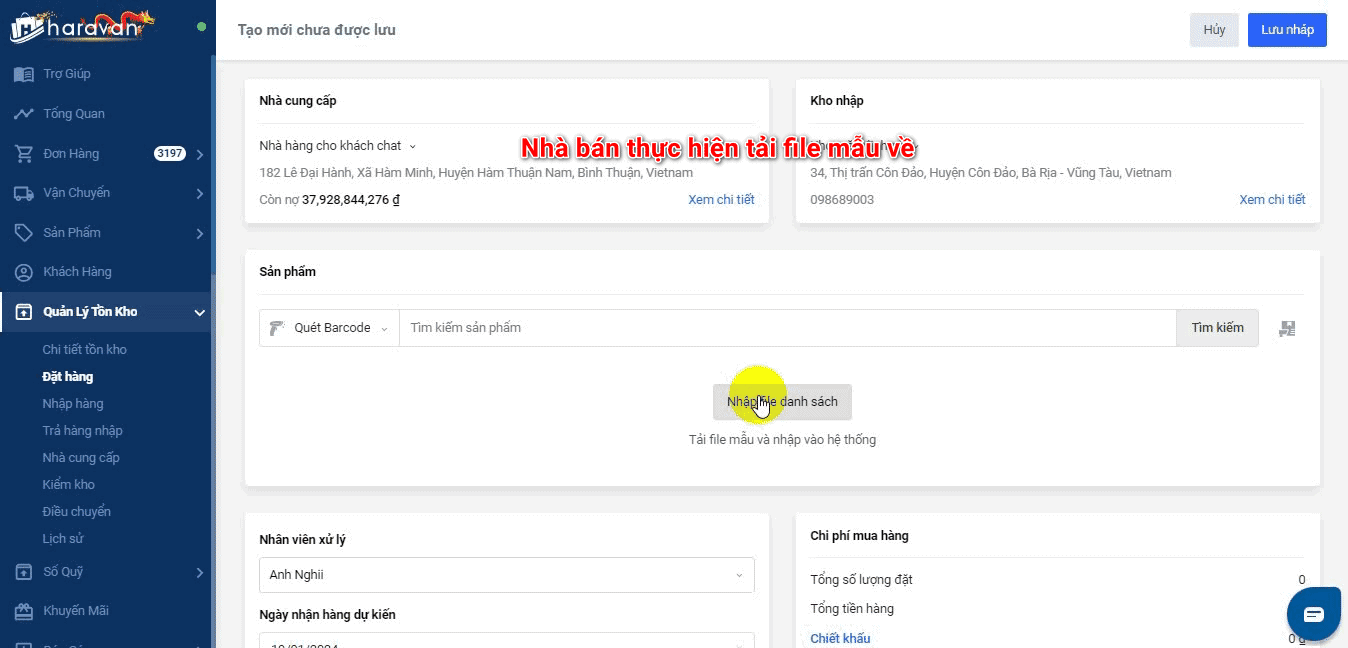This screenshot has width=1348, height=648.
Task: Select Nhập hàng submenu
Action: click(73, 404)
